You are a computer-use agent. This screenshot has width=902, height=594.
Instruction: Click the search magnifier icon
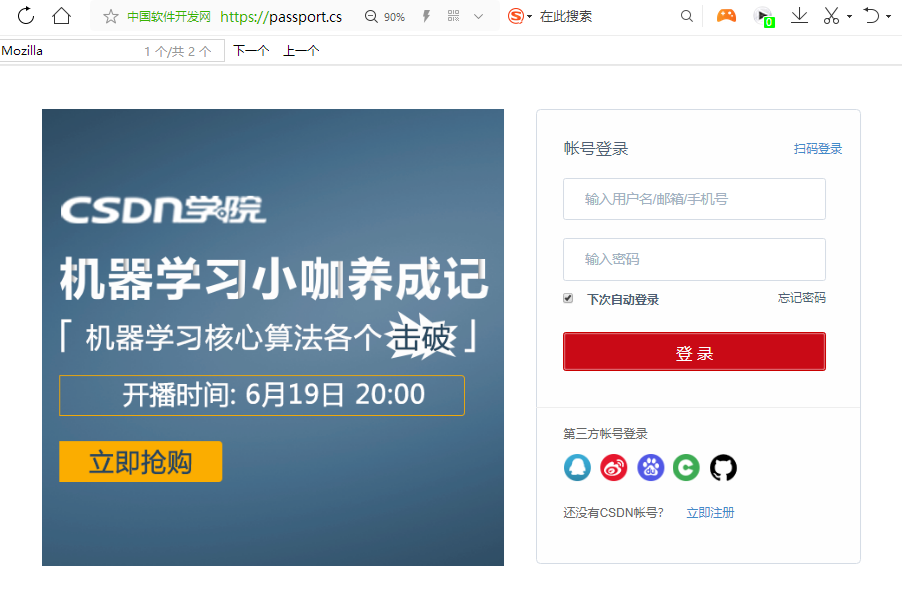(x=686, y=16)
